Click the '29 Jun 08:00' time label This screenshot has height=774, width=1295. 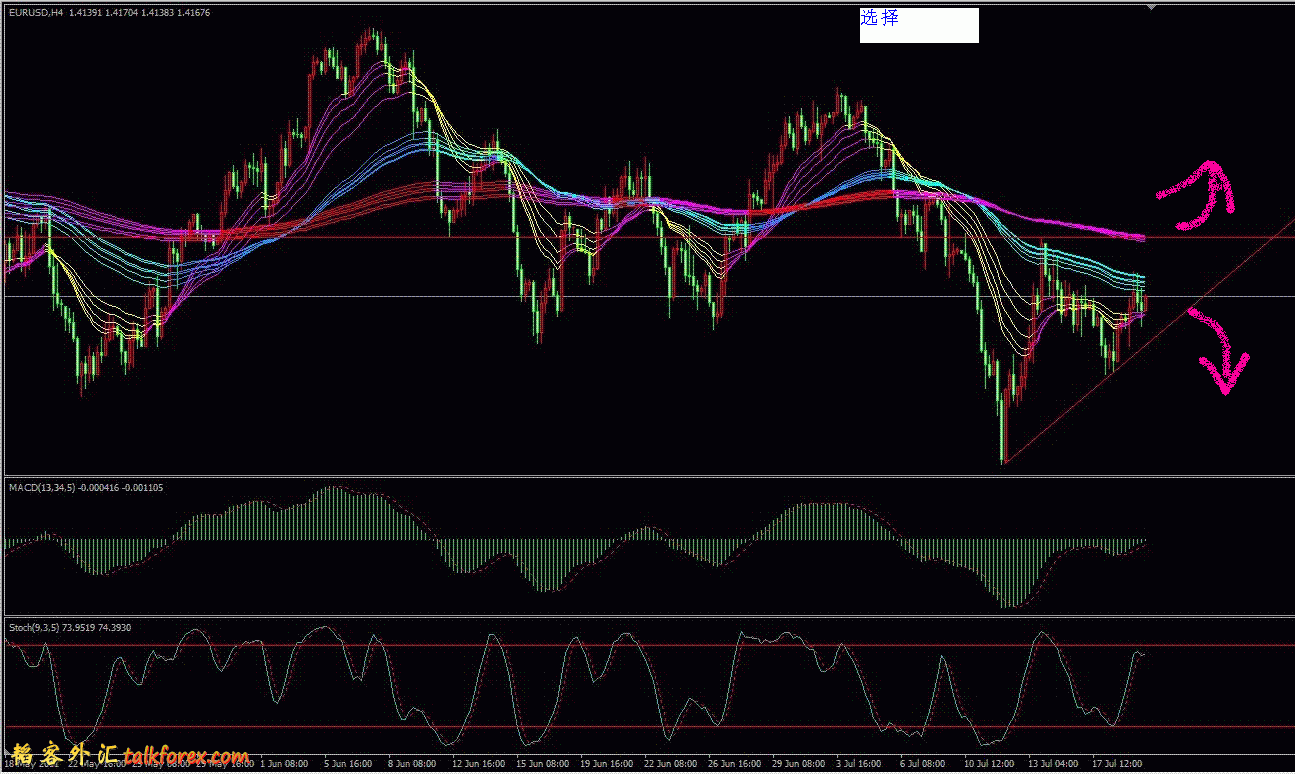pyautogui.click(x=797, y=763)
